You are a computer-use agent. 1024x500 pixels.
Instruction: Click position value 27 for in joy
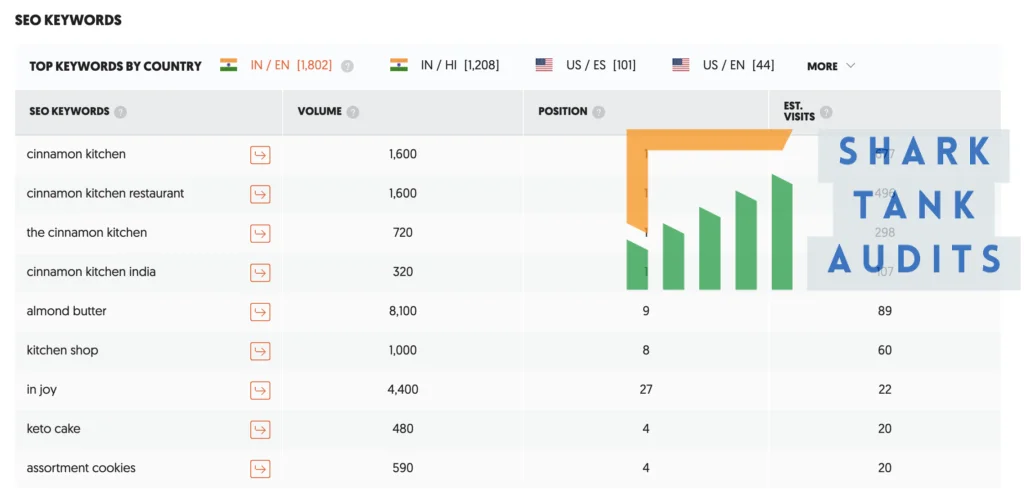tap(646, 390)
